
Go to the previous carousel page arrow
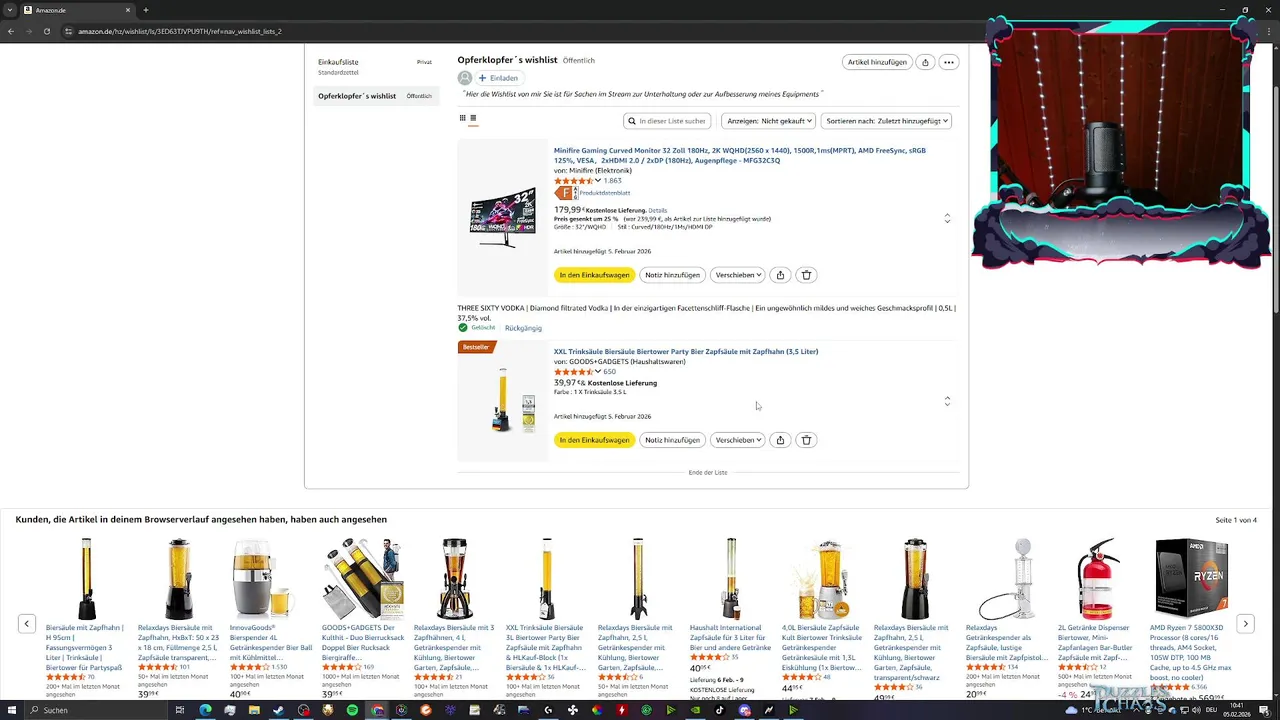(27, 624)
